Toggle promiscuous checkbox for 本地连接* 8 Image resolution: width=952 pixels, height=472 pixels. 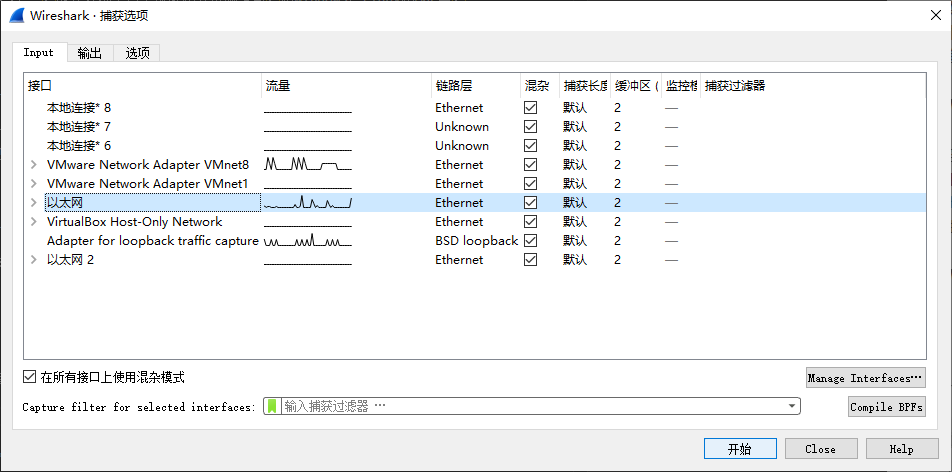tap(531, 108)
